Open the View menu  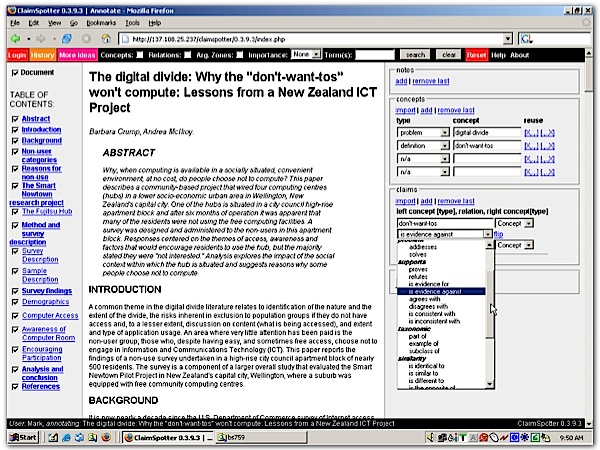coord(54,23)
